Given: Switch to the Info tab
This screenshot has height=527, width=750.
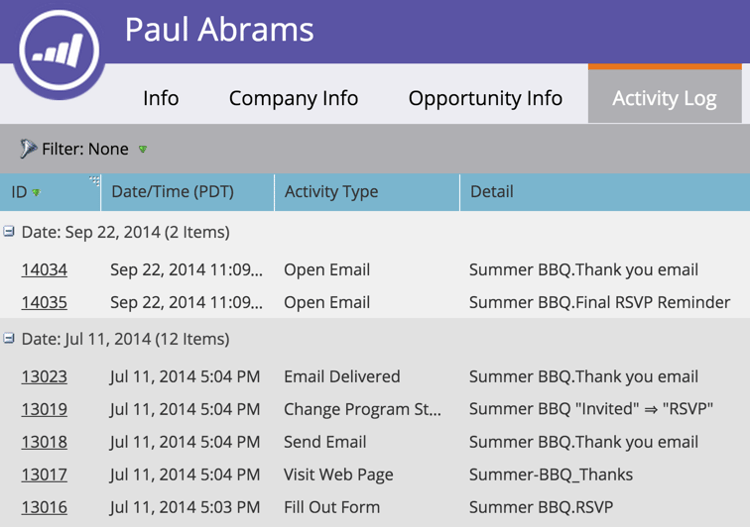Looking at the screenshot, I should click(161, 99).
